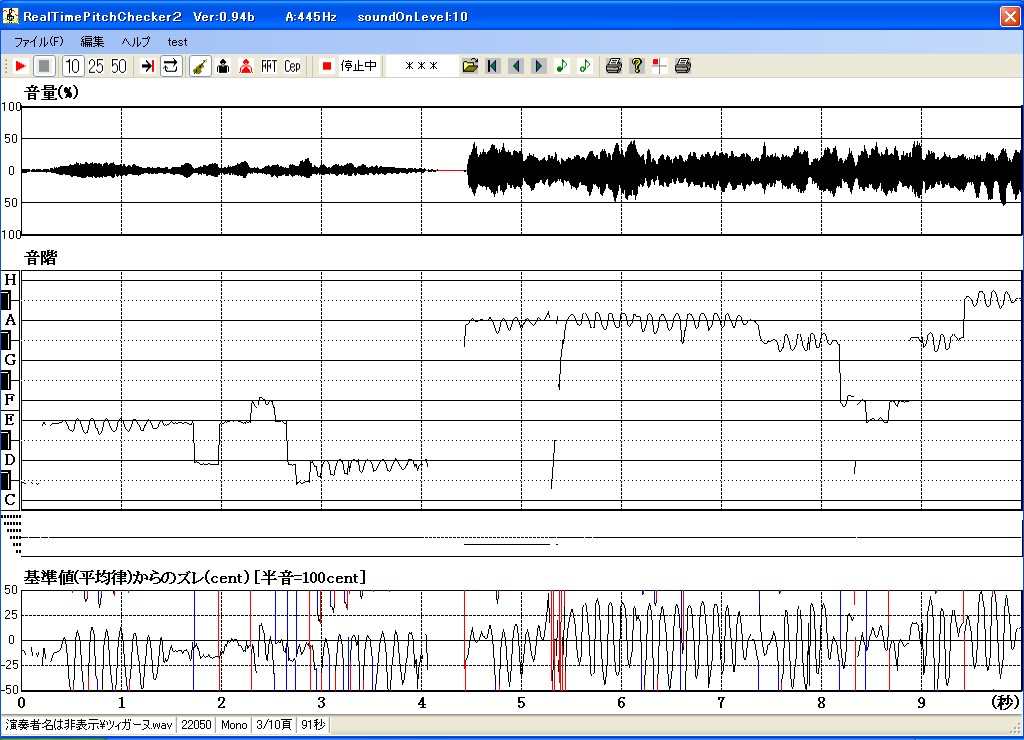The width and height of the screenshot is (1024, 740).
Task: Open a wave file with folder icon
Action: coord(470,66)
